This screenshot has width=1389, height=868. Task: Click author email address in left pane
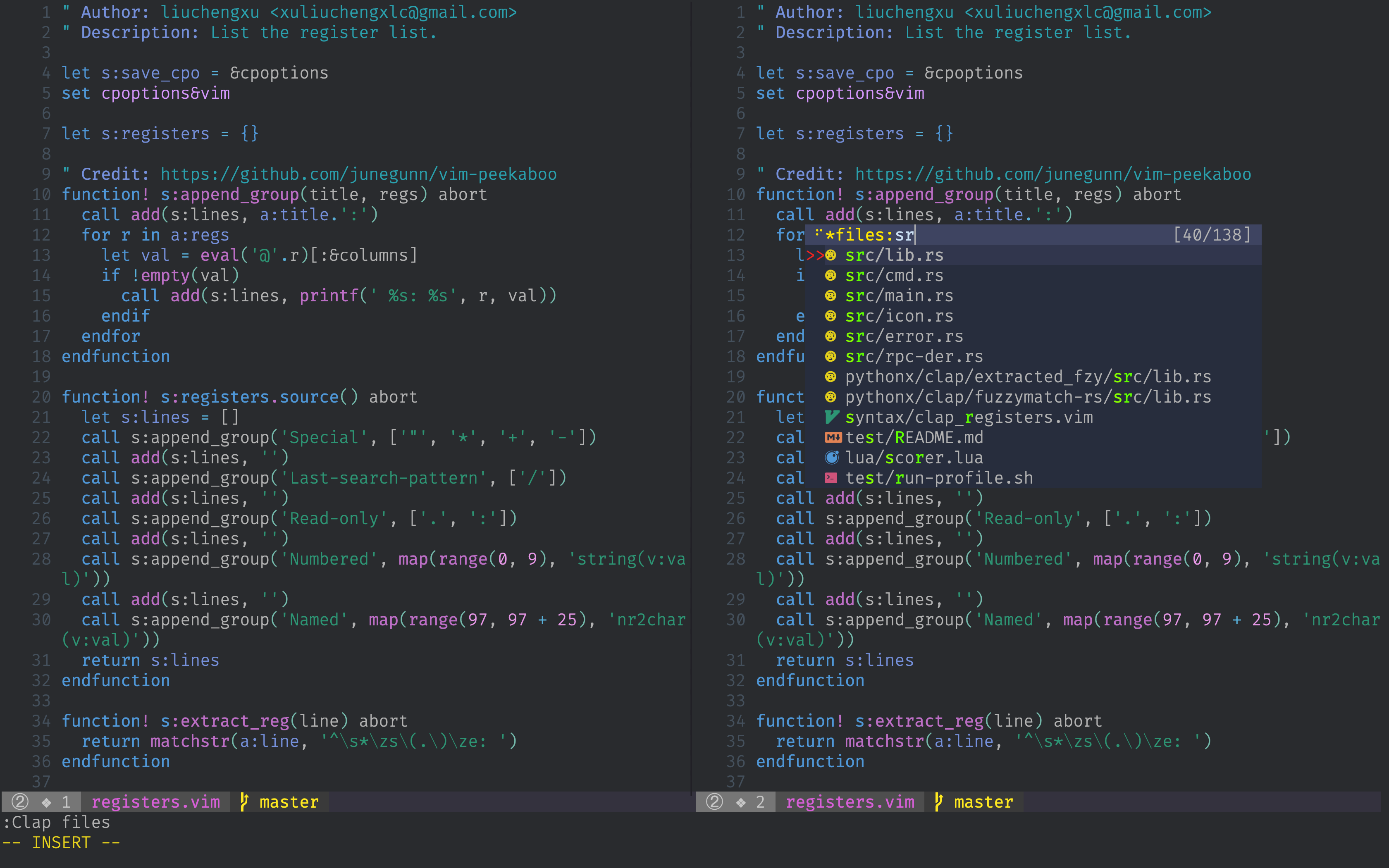coord(394,12)
